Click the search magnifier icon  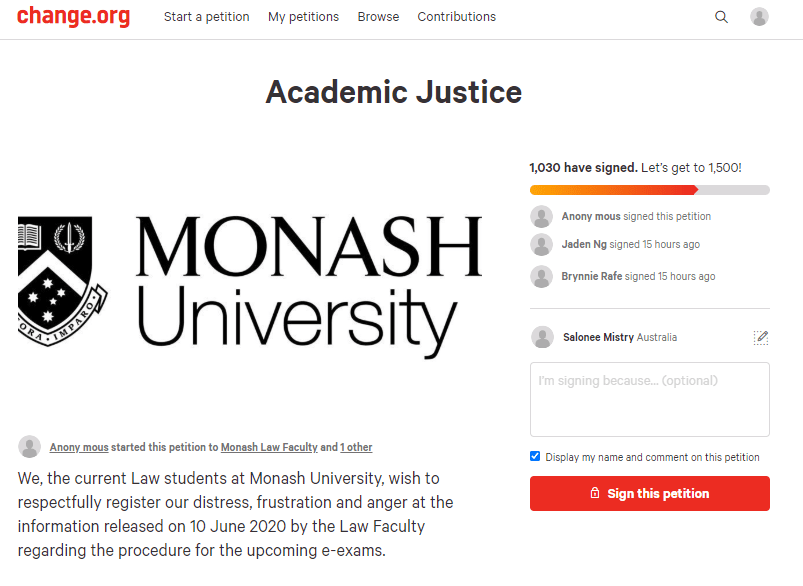click(721, 17)
